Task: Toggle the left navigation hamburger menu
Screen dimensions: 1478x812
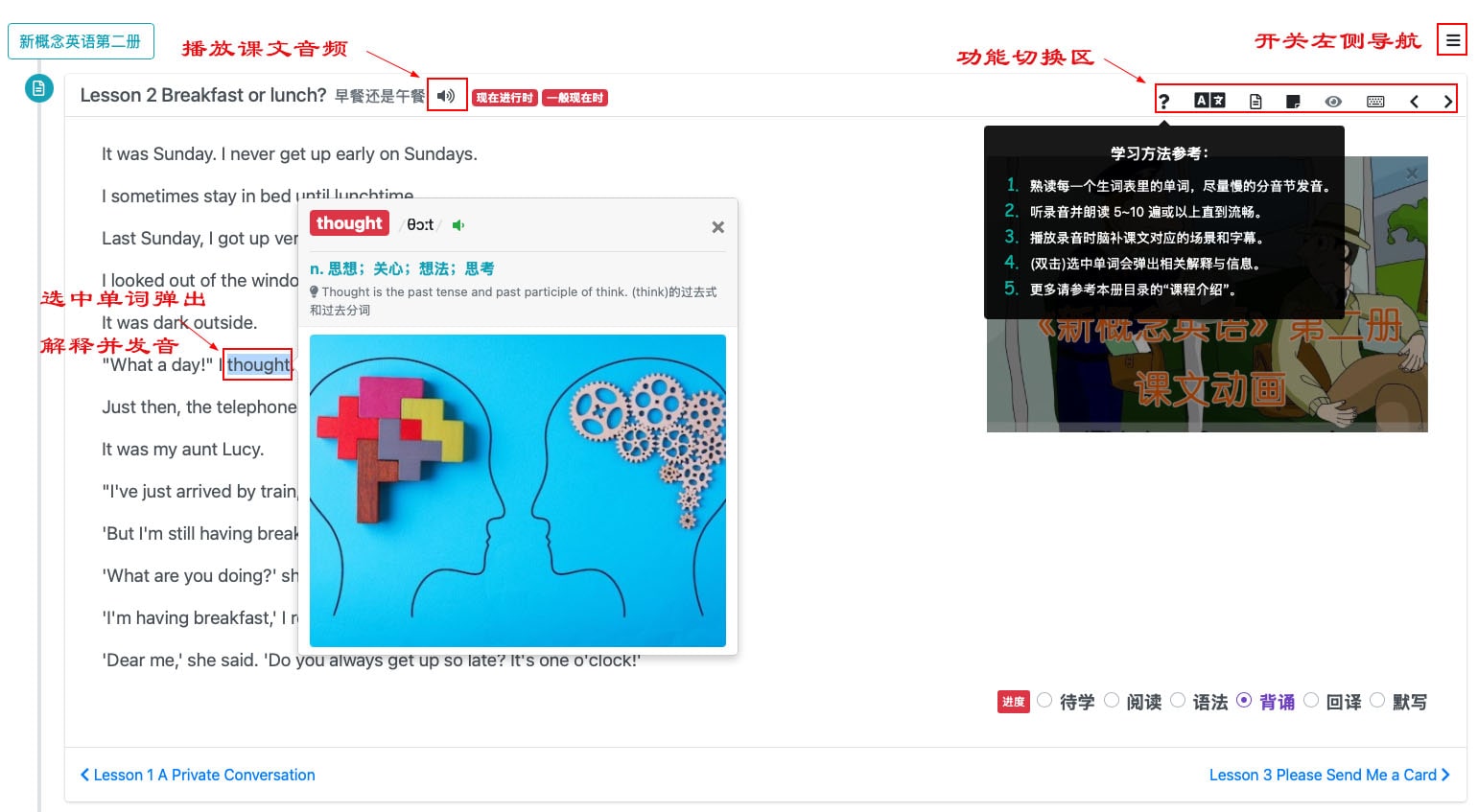Action: [x=1453, y=40]
